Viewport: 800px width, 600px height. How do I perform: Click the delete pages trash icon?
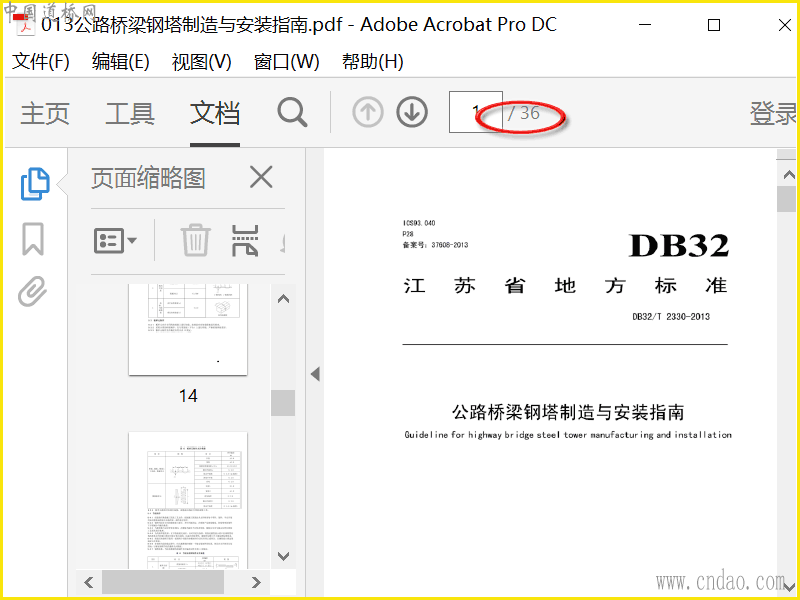tap(195, 240)
